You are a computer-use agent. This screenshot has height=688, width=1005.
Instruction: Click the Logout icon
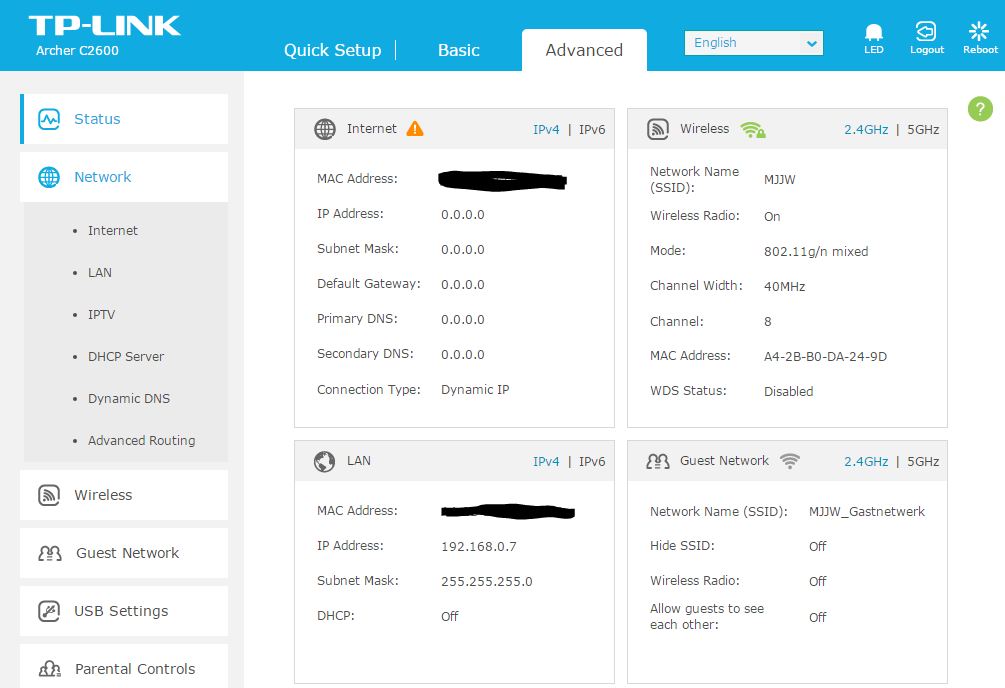(x=926, y=33)
